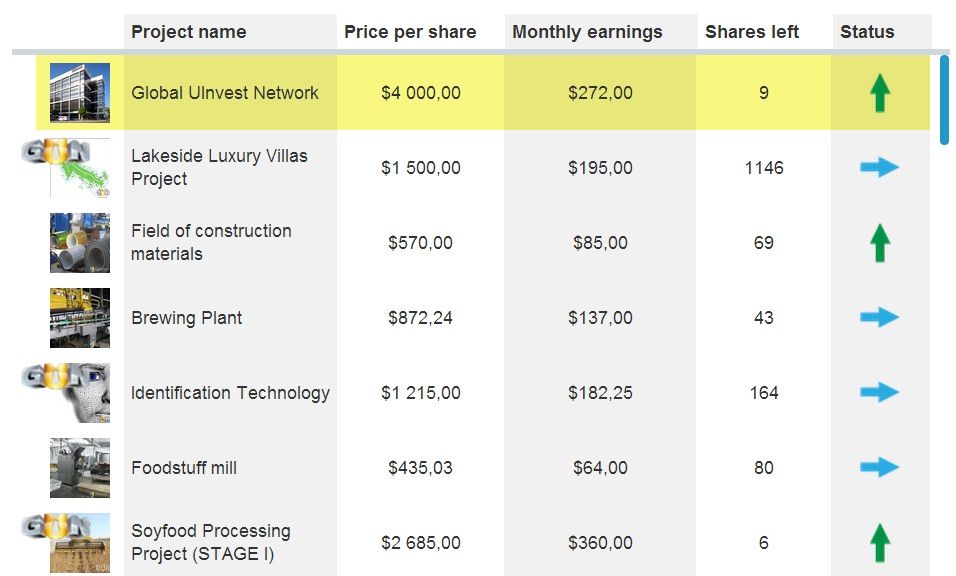Click green up arrow for construction materials row
Image resolution: width=956 pixels, height=576 pixels.
880,243
